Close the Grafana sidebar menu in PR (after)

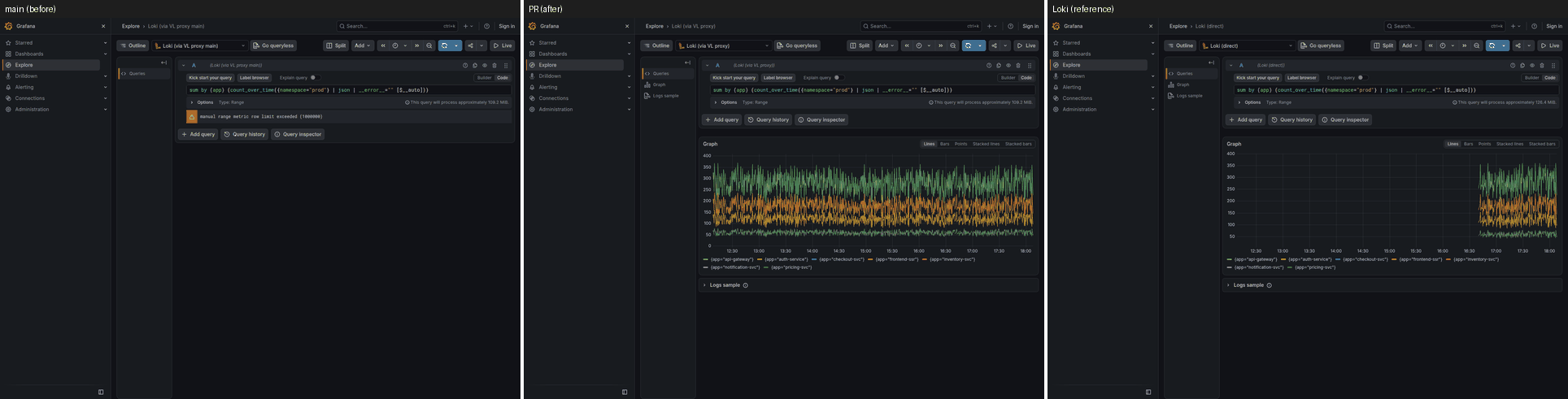tap(627, 26)
